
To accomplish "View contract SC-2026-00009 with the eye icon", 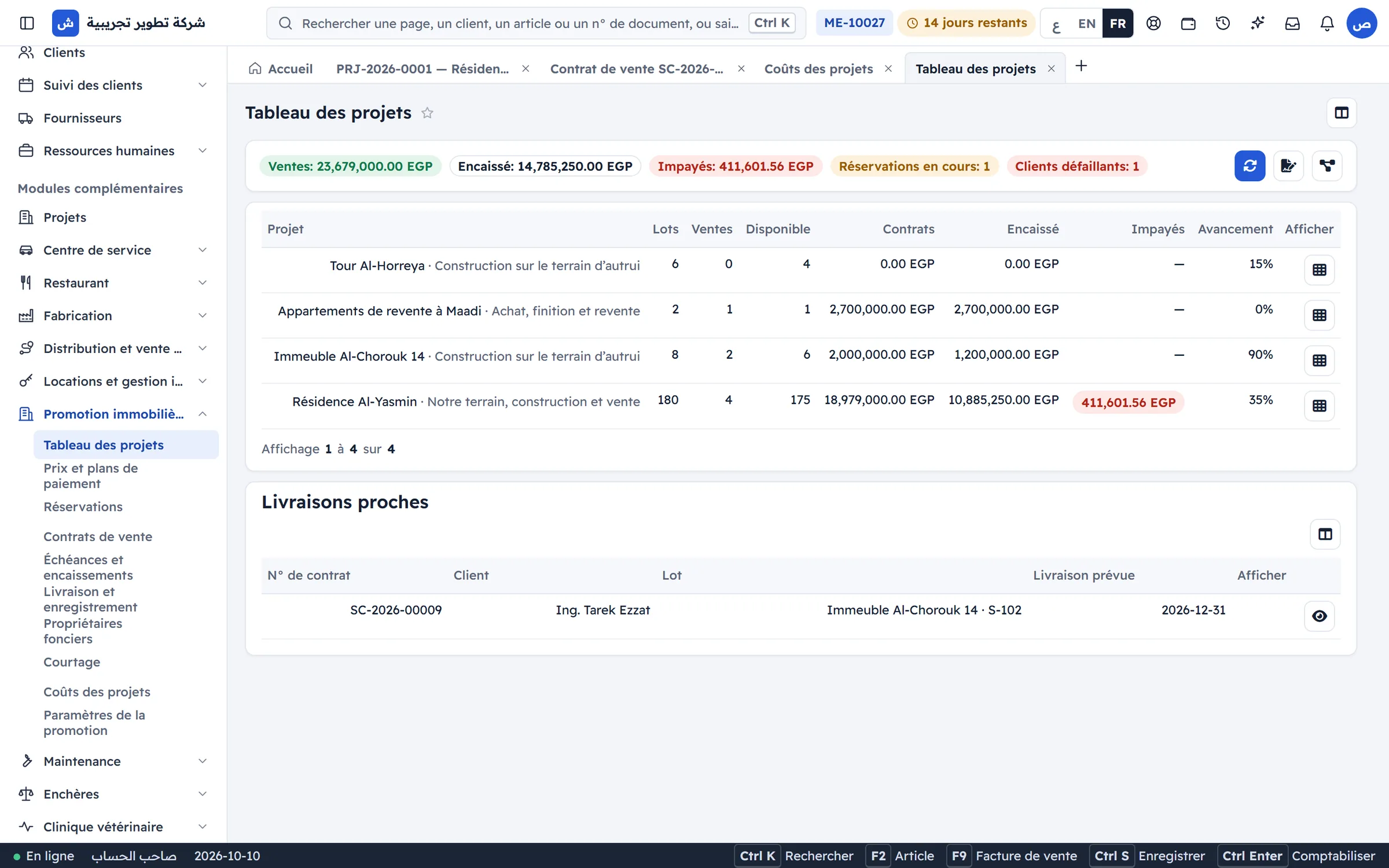I will (x=1319, y=616).
